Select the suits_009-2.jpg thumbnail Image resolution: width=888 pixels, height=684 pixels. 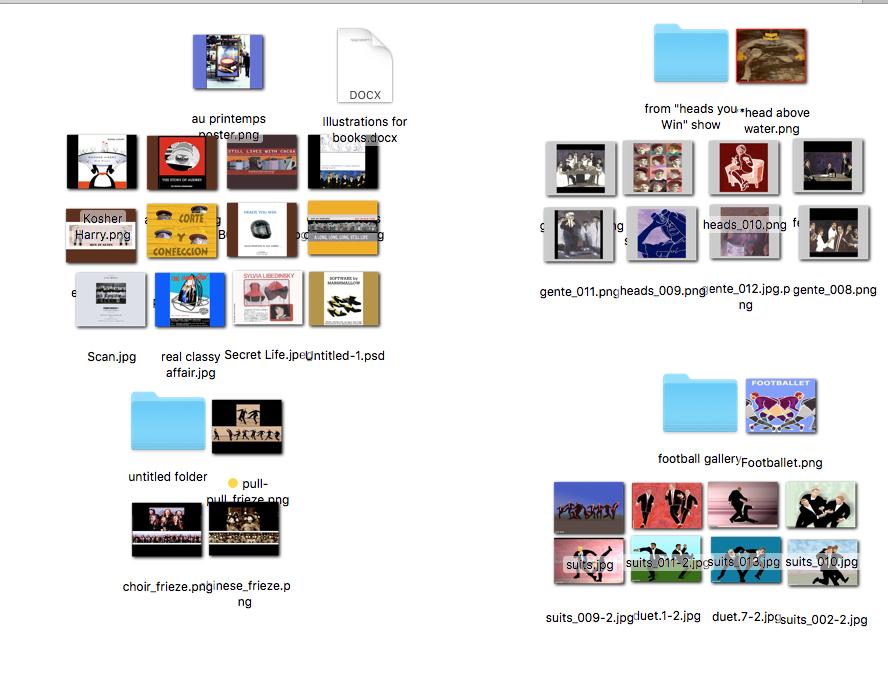589,561
